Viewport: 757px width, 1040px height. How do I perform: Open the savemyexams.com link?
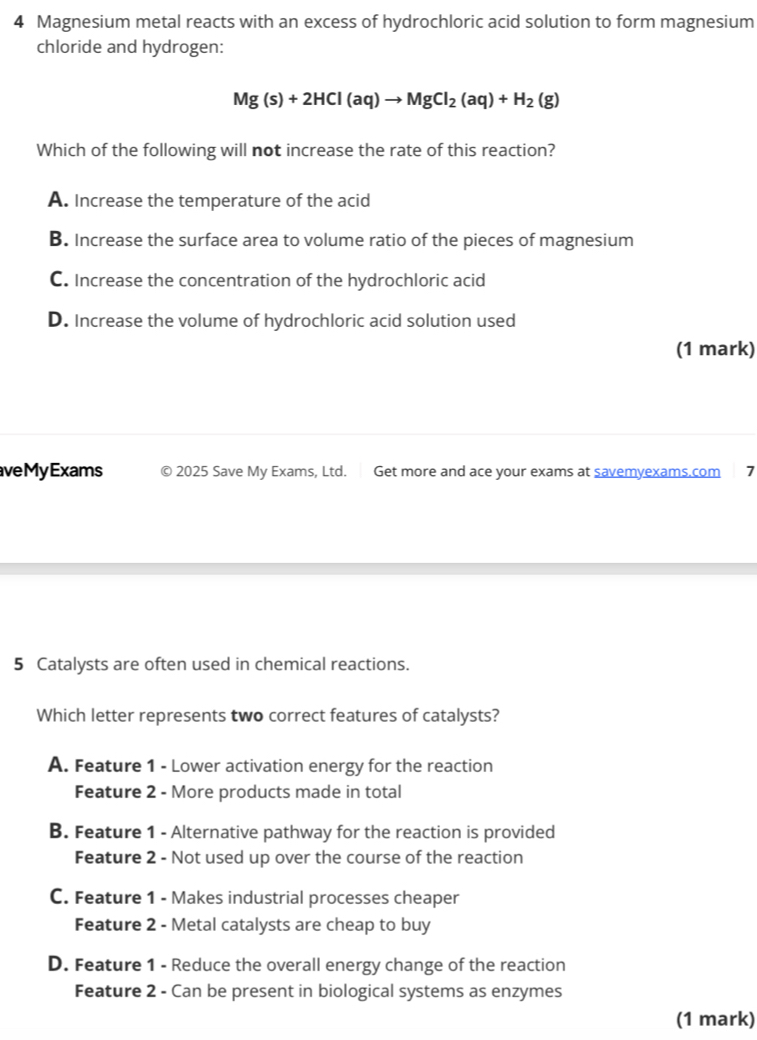(657, 471)
